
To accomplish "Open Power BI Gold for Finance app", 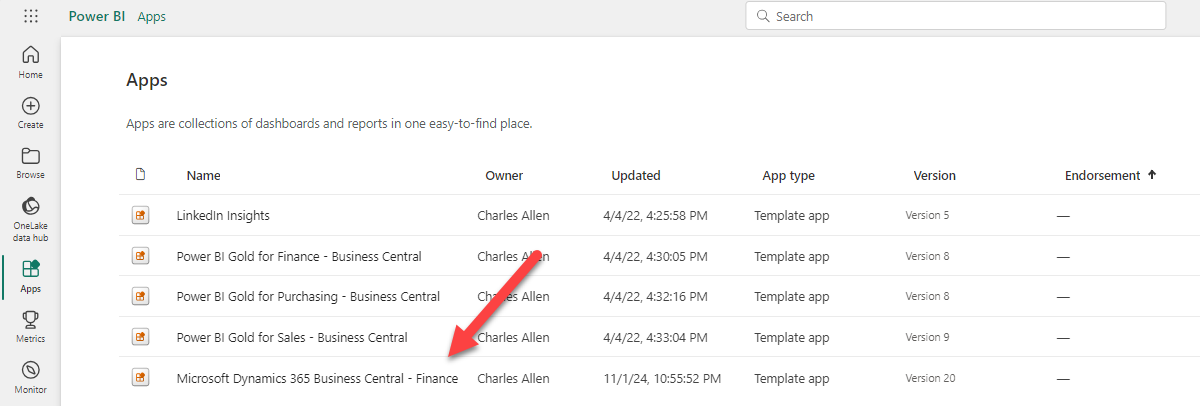I will [x=299, y=256].
